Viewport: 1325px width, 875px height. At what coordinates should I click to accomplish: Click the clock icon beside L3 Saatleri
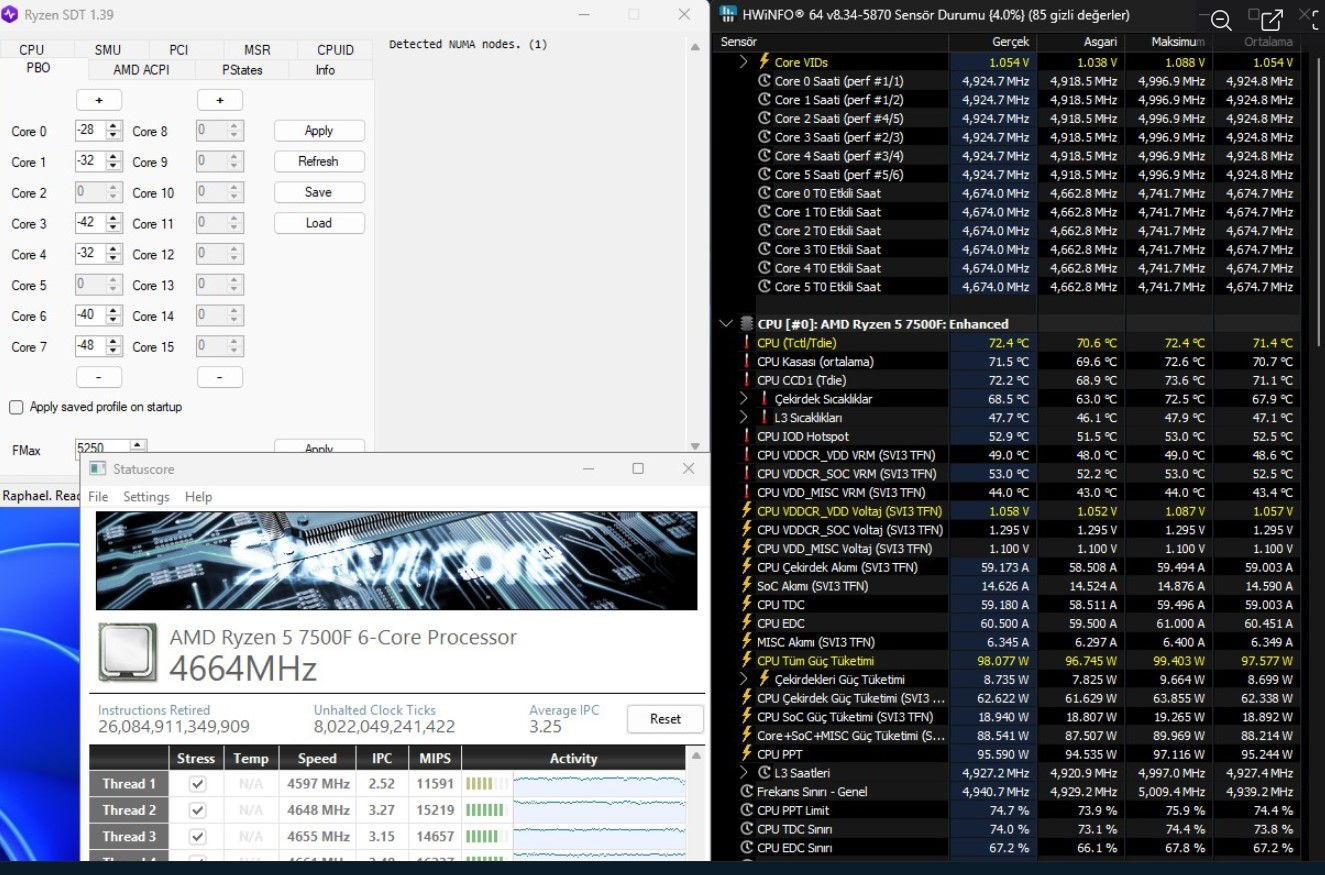pos(765,773)
